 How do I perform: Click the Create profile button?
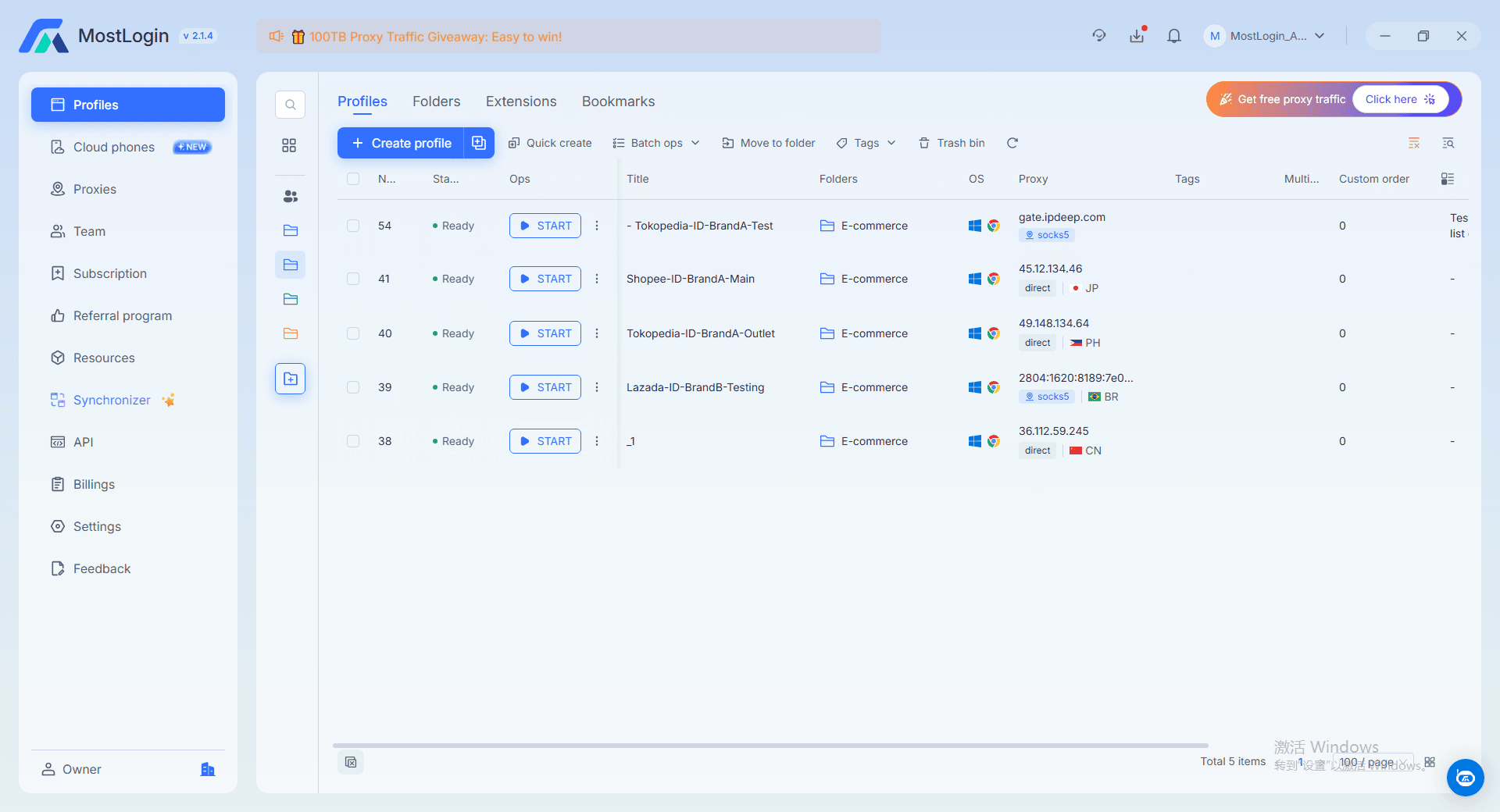pyautogui.click(x=401, y=143)
